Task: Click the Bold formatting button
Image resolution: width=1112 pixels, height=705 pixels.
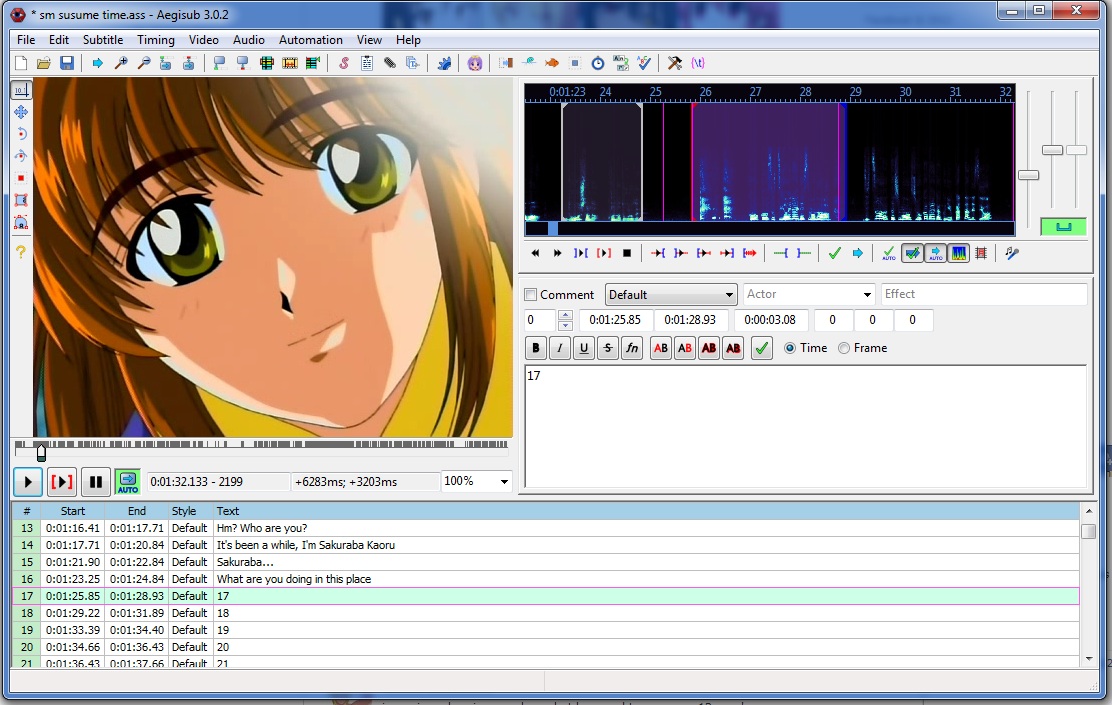Action: [536, 348]
